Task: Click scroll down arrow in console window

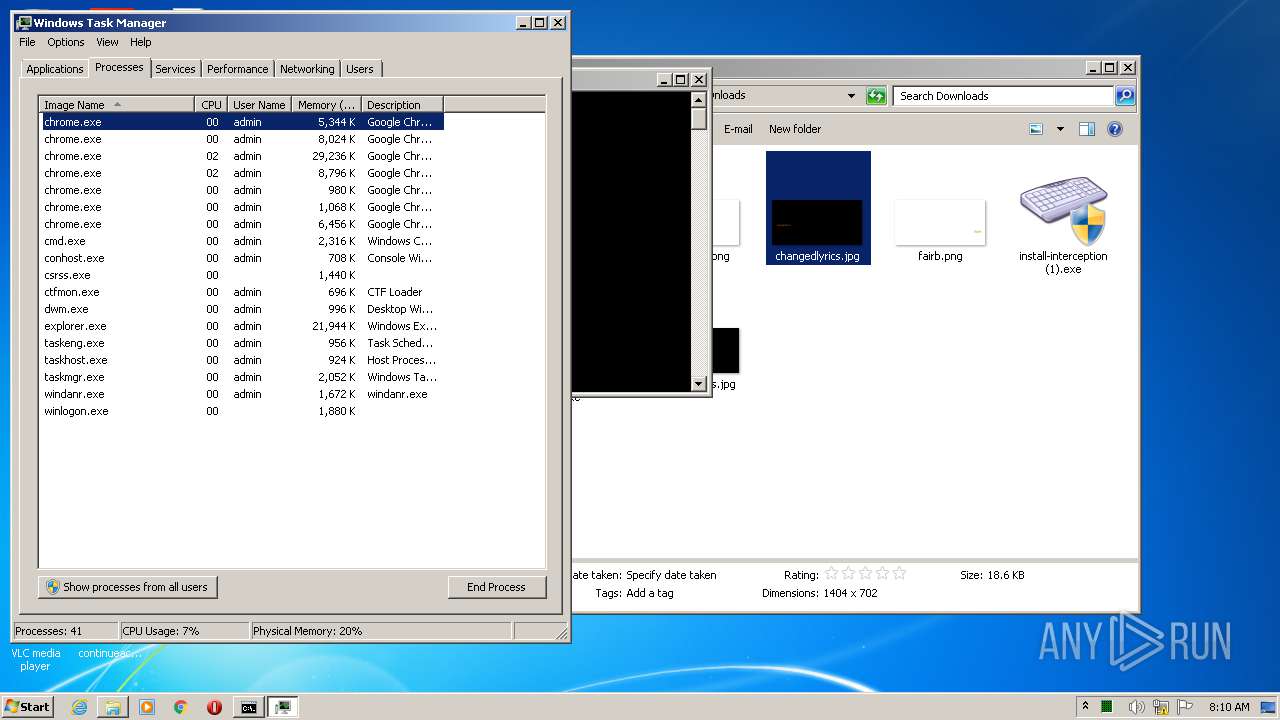Action: tap(698, 384)
